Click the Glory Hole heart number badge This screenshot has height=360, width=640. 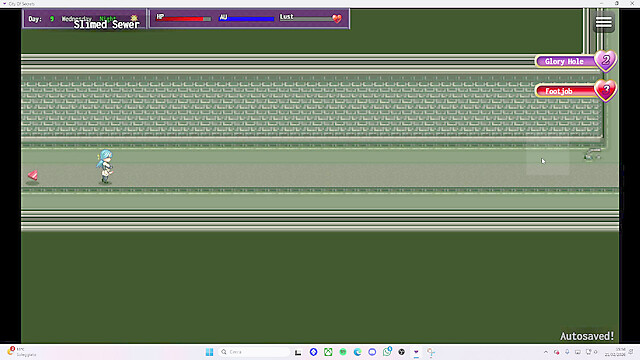[605, 61]
